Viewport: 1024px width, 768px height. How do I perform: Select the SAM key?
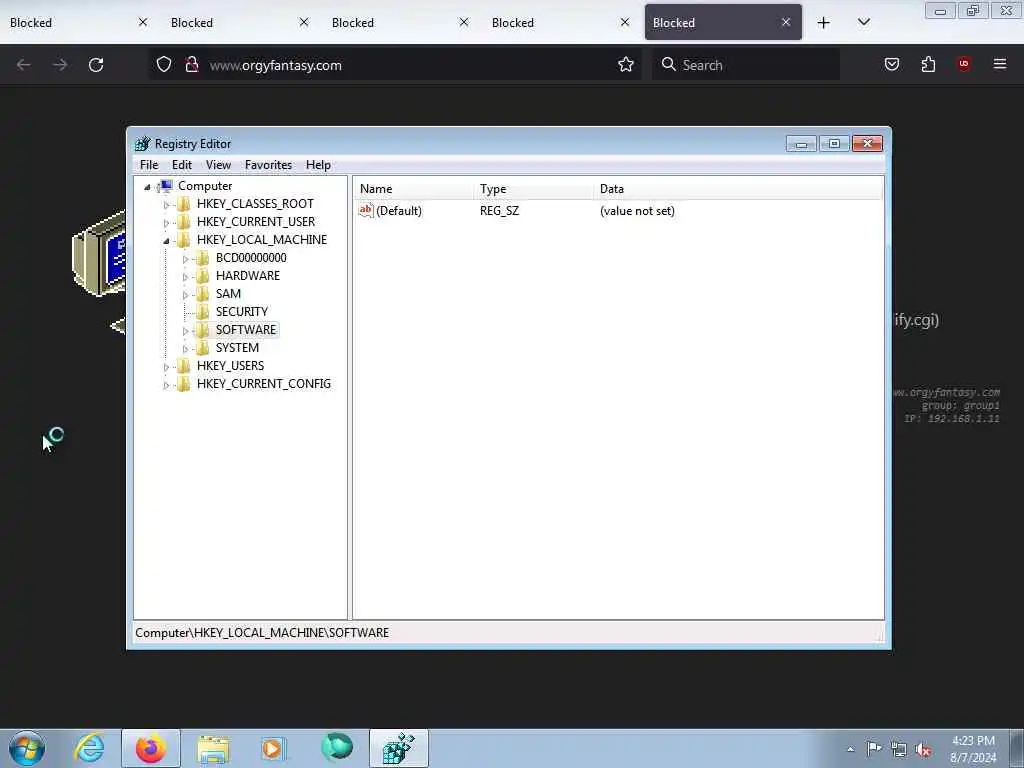pyautogui.click(x=229, y=293)
